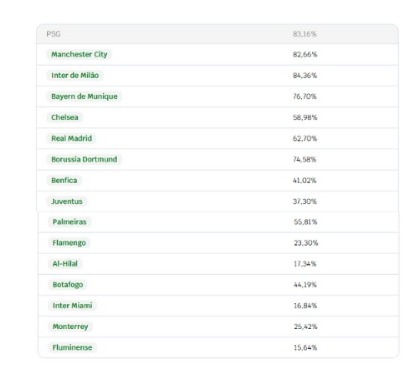
Task: Open the Inter de Milão team link
Action: click(x=75, y=75)
